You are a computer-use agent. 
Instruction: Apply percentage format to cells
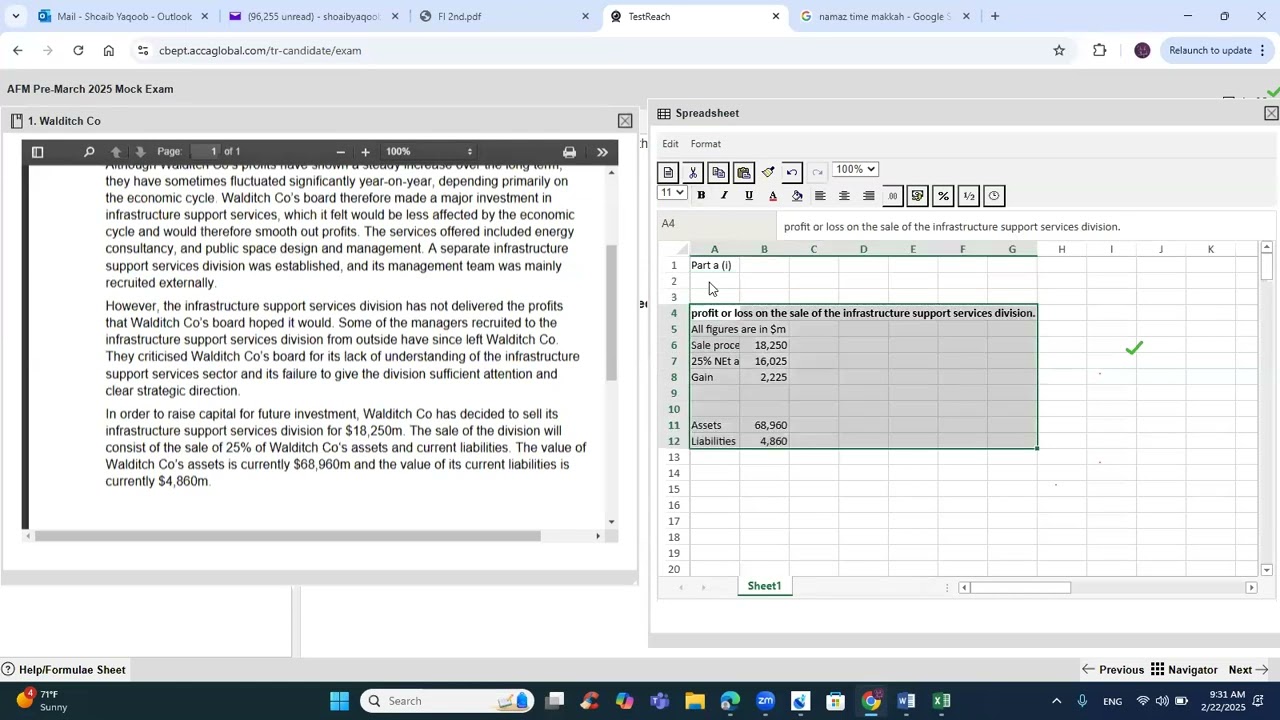(x=943, y=196)
